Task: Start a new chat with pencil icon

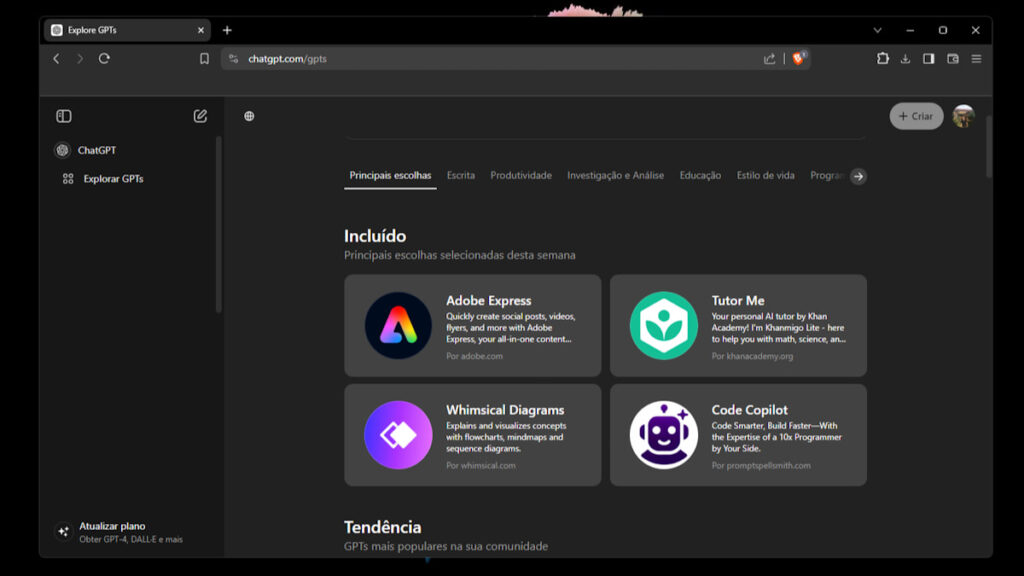Action: [200, 116]
